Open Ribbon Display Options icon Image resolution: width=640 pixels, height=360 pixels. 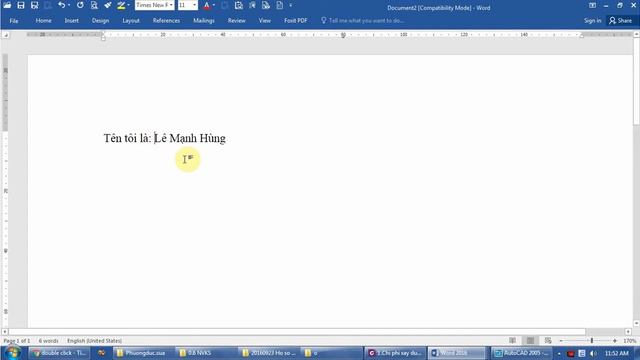(x=592, y=5)
